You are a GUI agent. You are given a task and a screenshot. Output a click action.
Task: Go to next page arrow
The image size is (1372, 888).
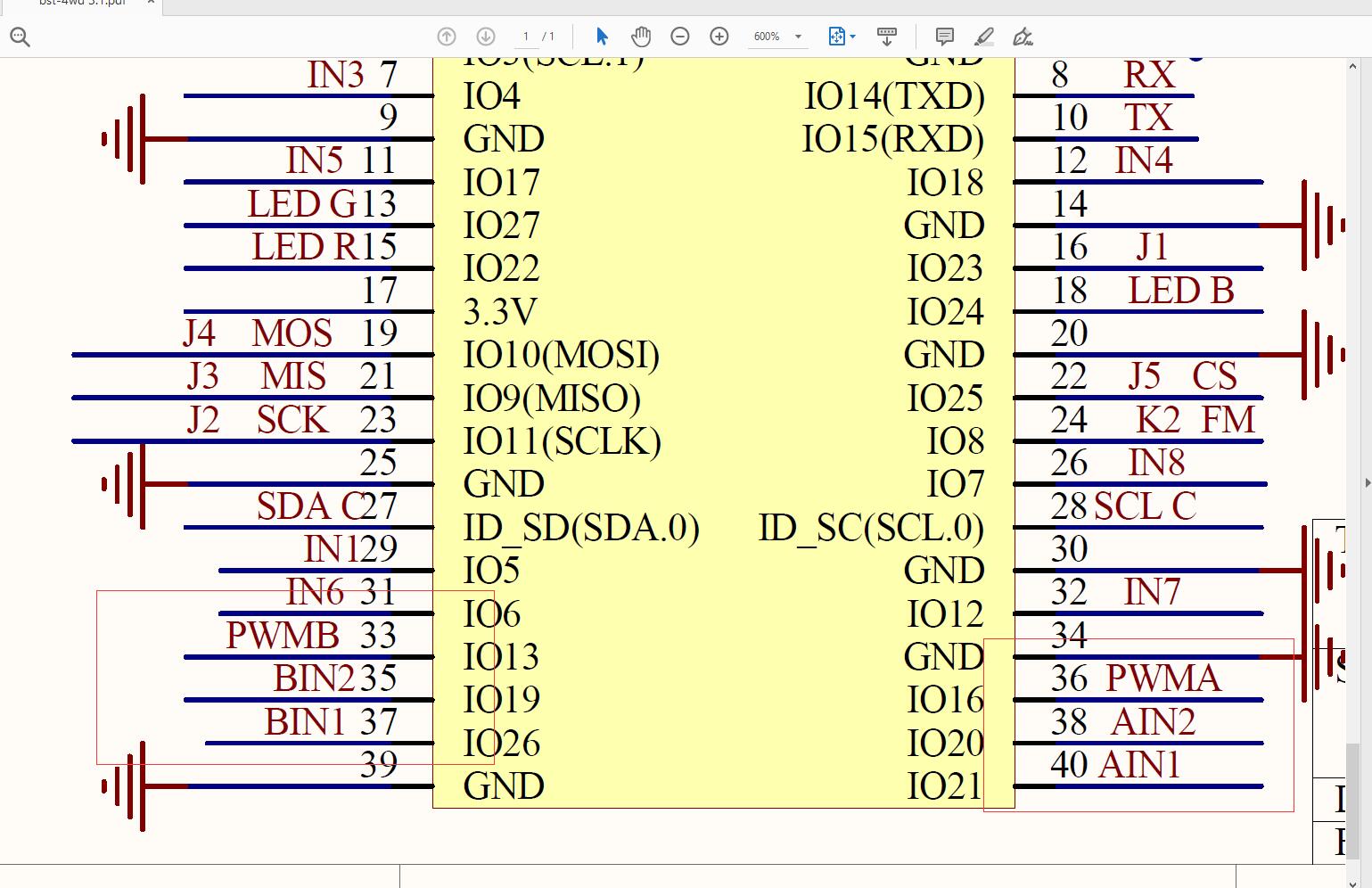click(486, 37)
